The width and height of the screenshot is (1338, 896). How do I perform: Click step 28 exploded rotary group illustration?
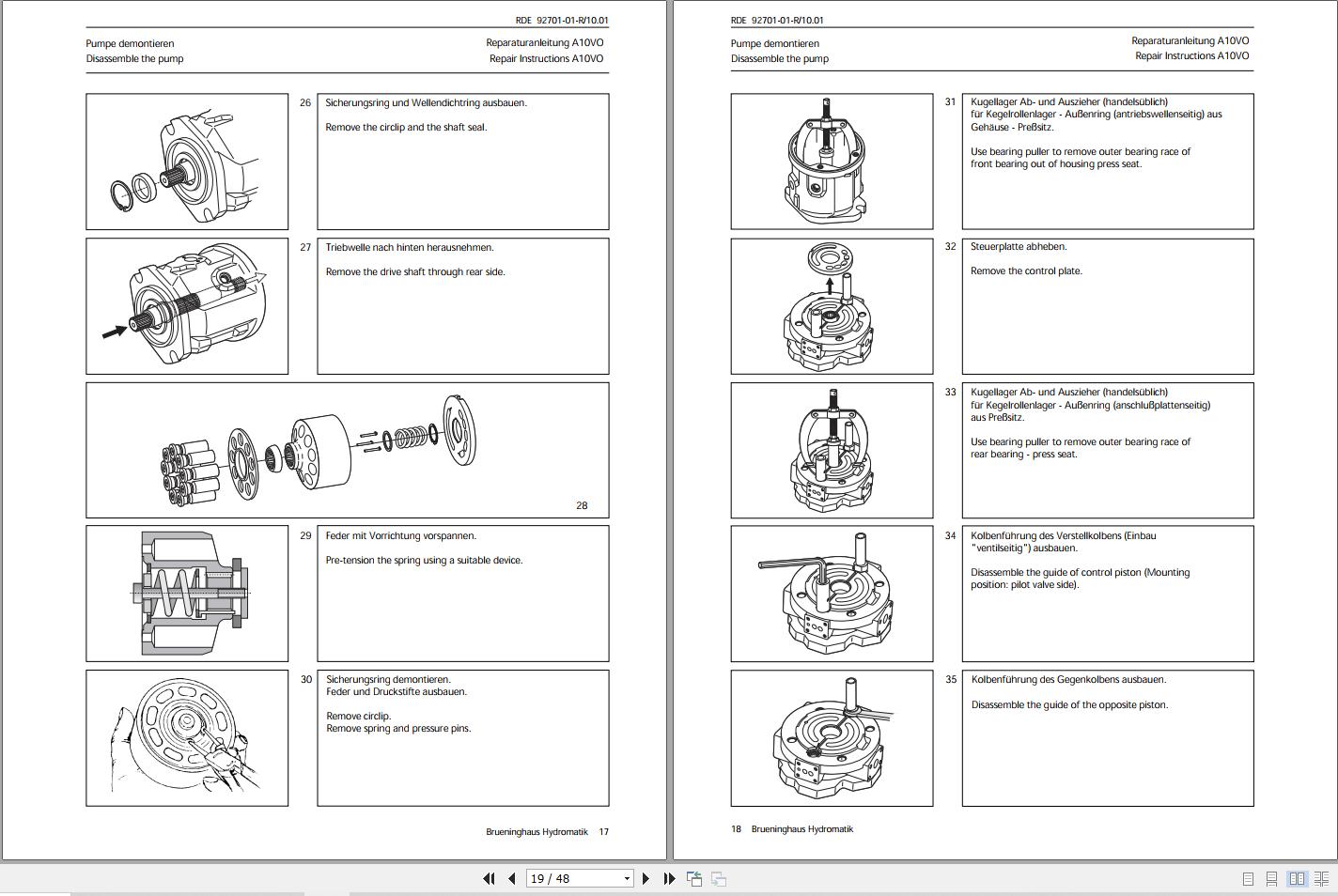point(348,450)
